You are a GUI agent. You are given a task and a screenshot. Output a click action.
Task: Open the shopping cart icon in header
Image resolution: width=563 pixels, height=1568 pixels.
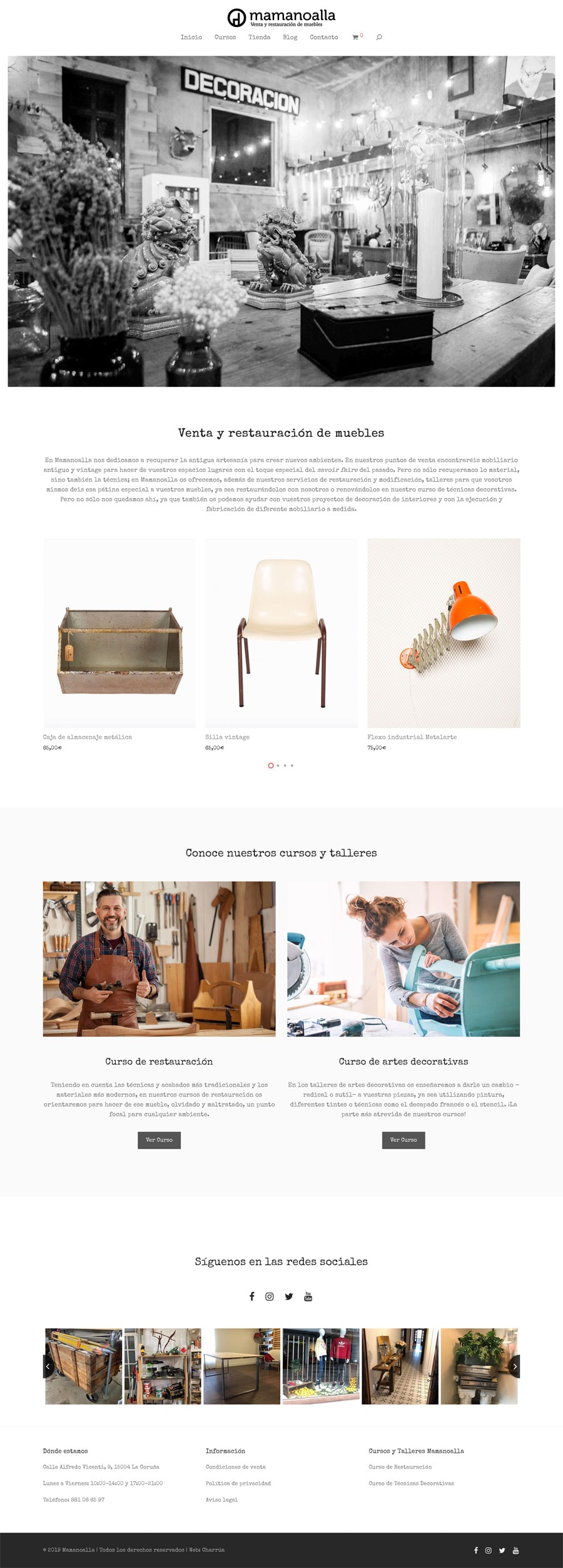point(355,38)
